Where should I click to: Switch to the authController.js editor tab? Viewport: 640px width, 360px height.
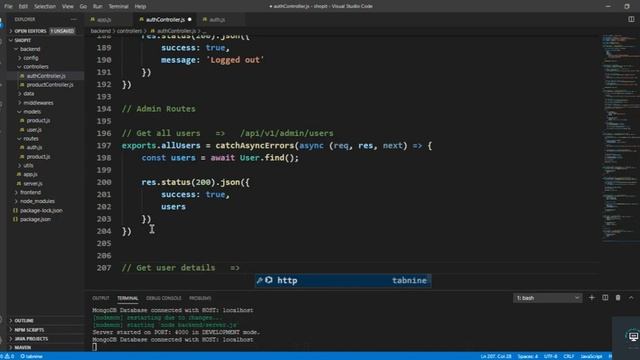point(165,20)
